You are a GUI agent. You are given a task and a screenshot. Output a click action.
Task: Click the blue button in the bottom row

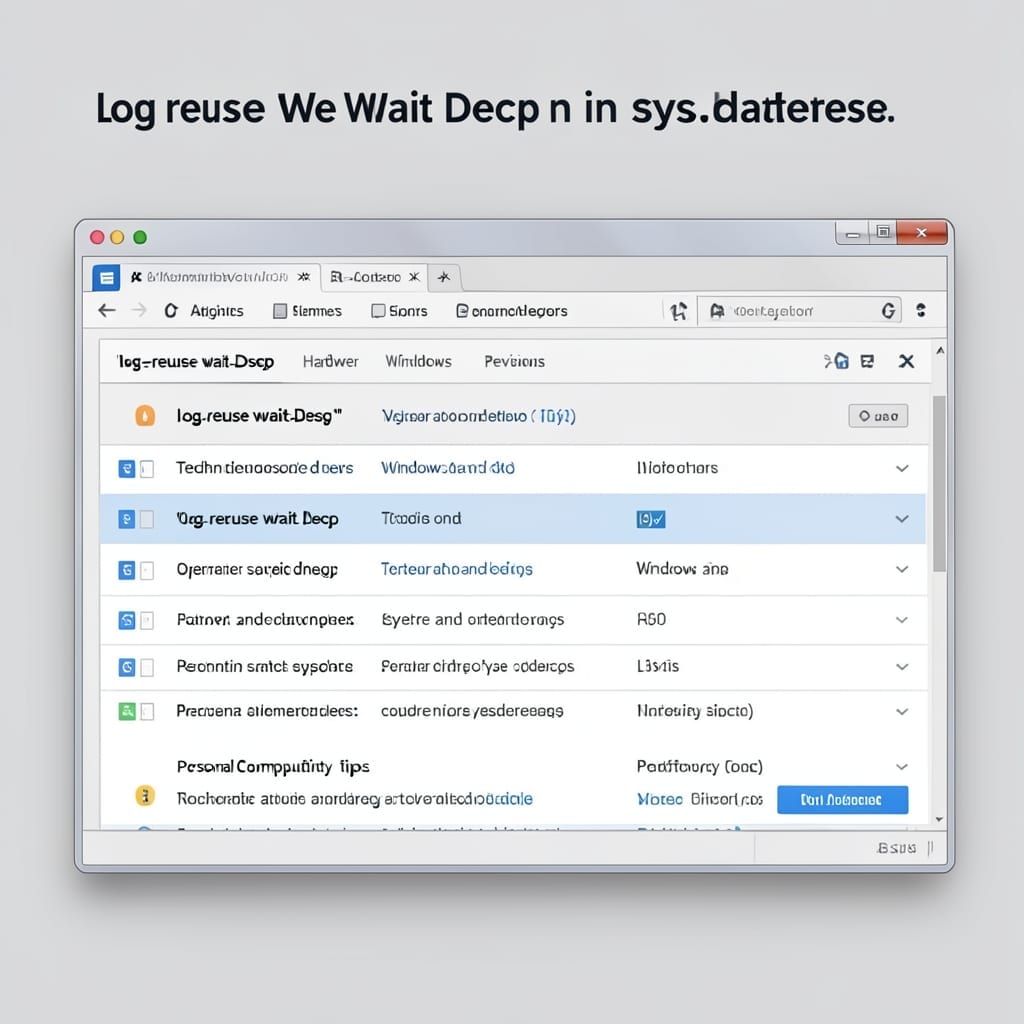[842, 799]
